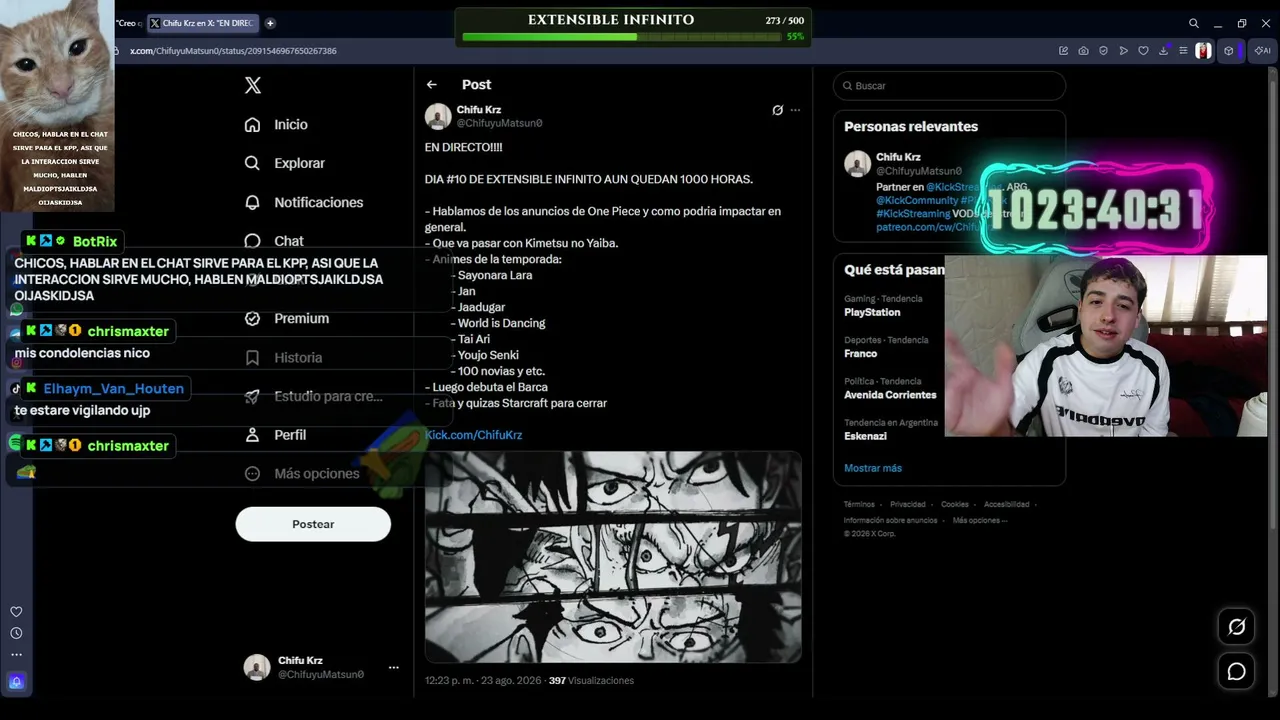Open the Términos footer link
This screenshot has width=1280, height=720.
coord(859,505)
